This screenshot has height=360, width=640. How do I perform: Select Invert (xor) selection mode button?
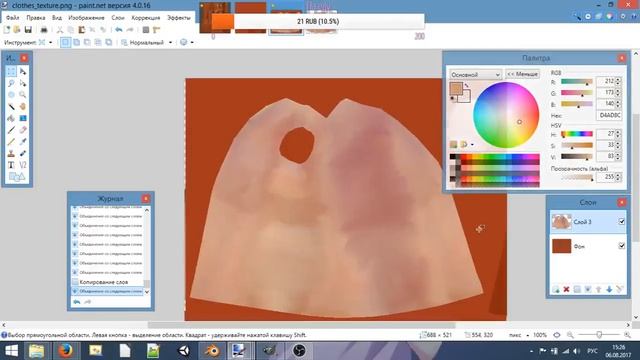pyautogui.click(x=109, y=42)
